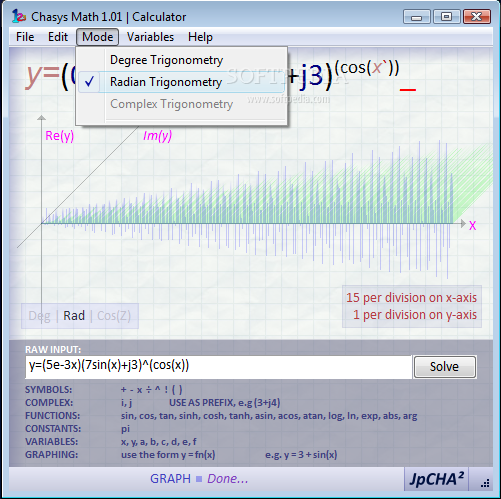Click the SYMBOLS help row label

point(48,390)
